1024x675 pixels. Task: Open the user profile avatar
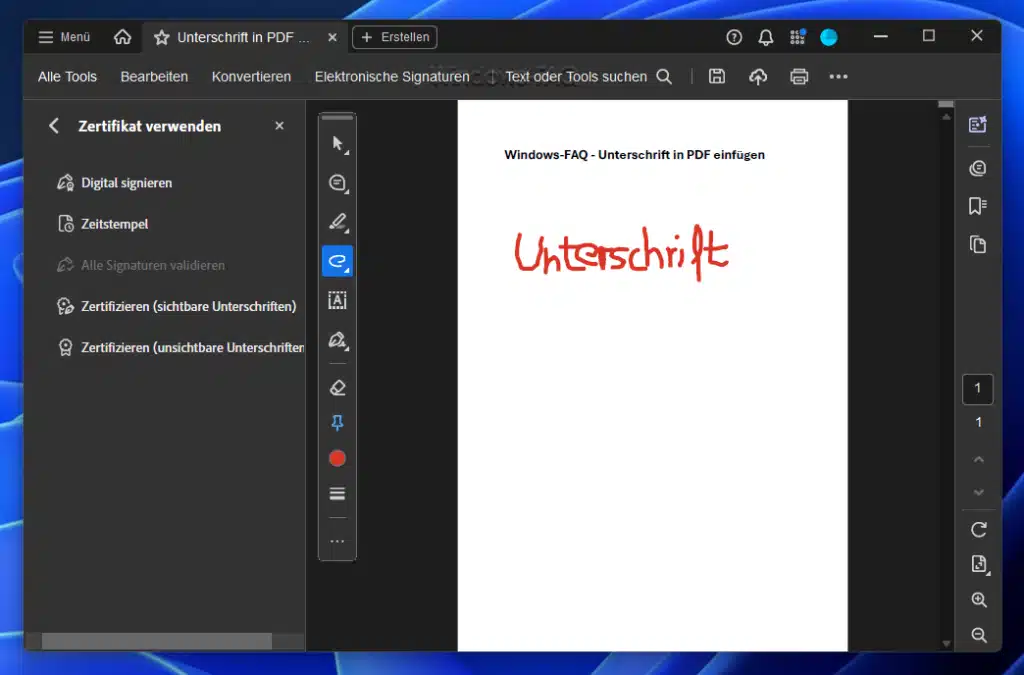tap(829, 37)
